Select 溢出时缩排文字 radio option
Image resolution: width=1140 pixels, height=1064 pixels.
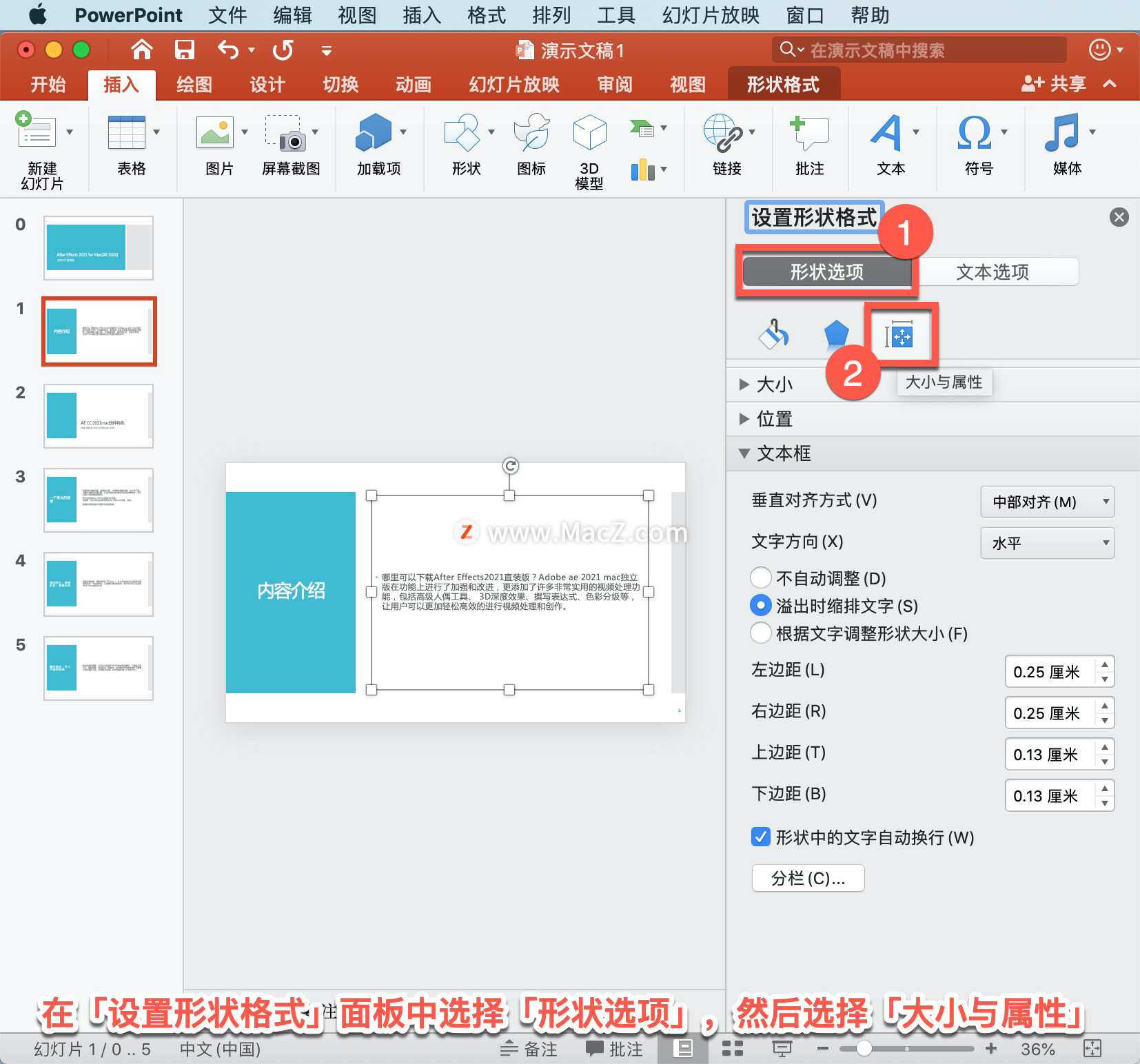click(760, 605)
